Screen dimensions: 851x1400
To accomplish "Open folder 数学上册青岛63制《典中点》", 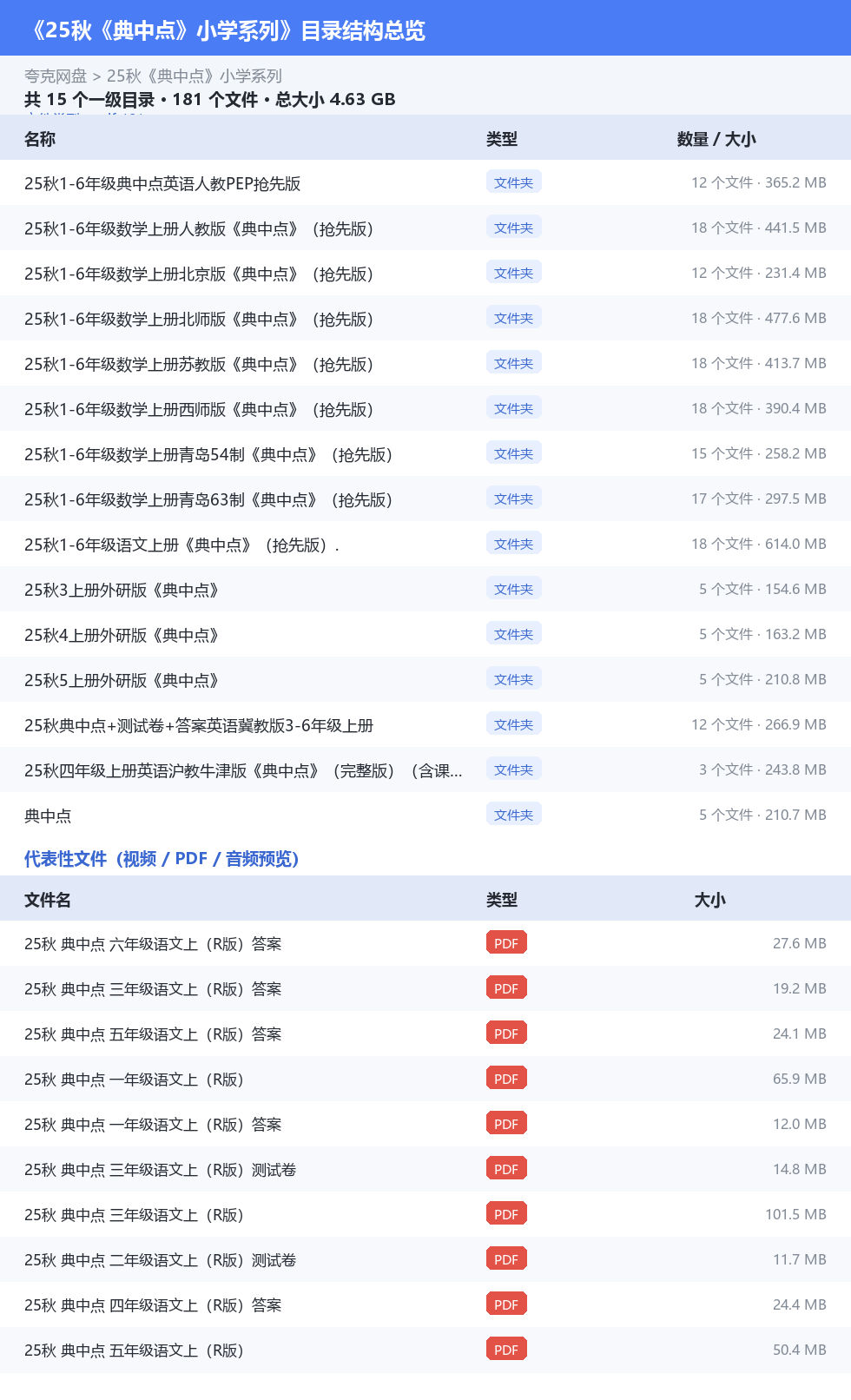I will pos(208,499).
